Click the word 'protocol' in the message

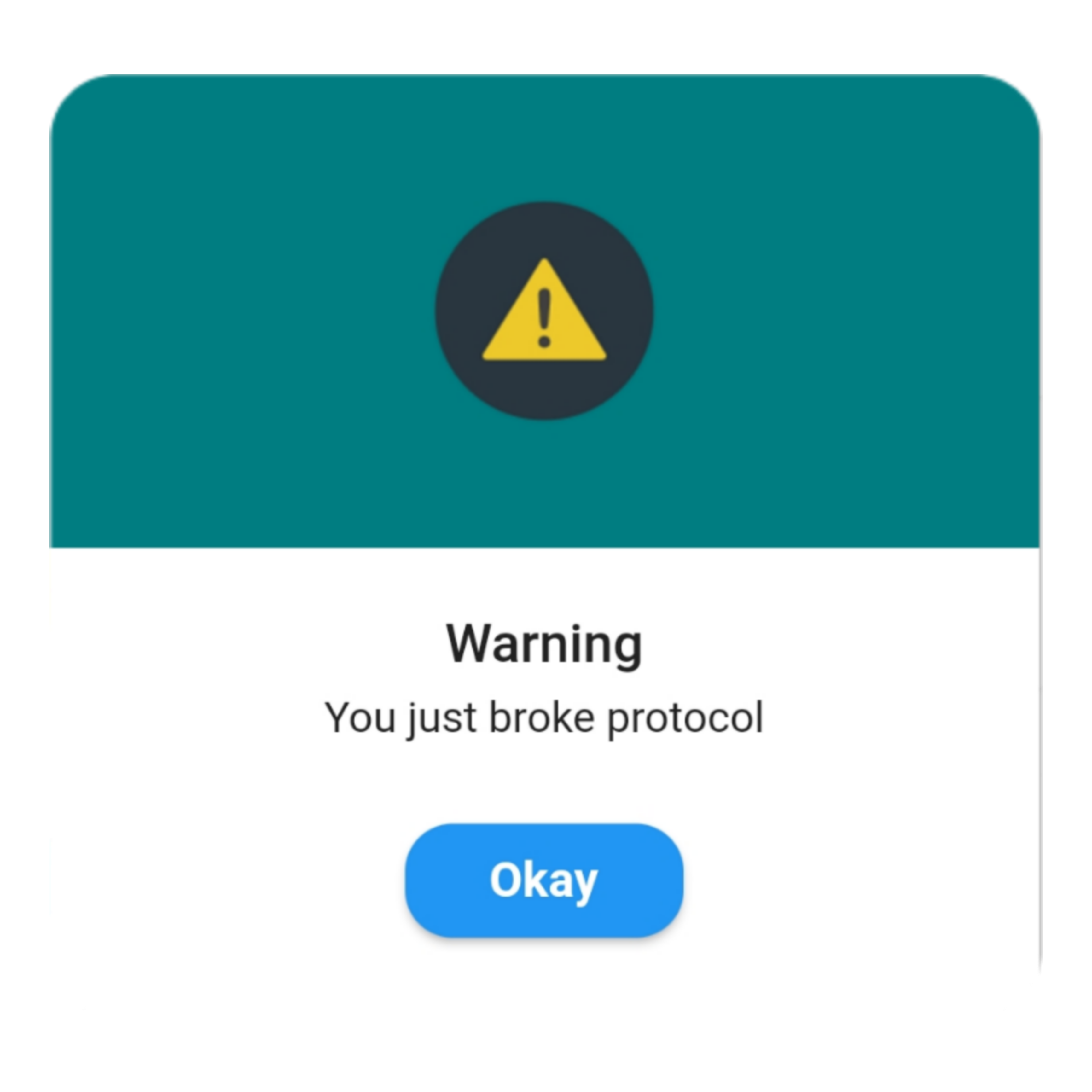[685, 718]
